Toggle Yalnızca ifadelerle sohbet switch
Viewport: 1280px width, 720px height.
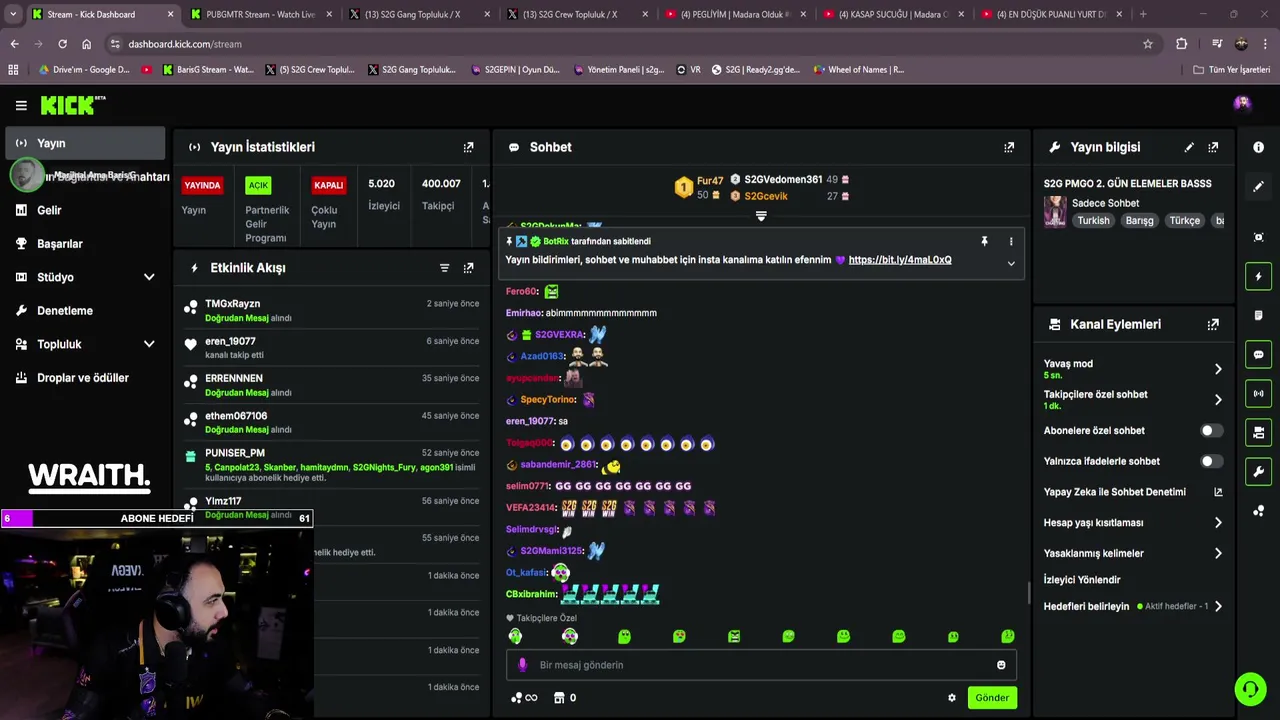pos(1211,461)
